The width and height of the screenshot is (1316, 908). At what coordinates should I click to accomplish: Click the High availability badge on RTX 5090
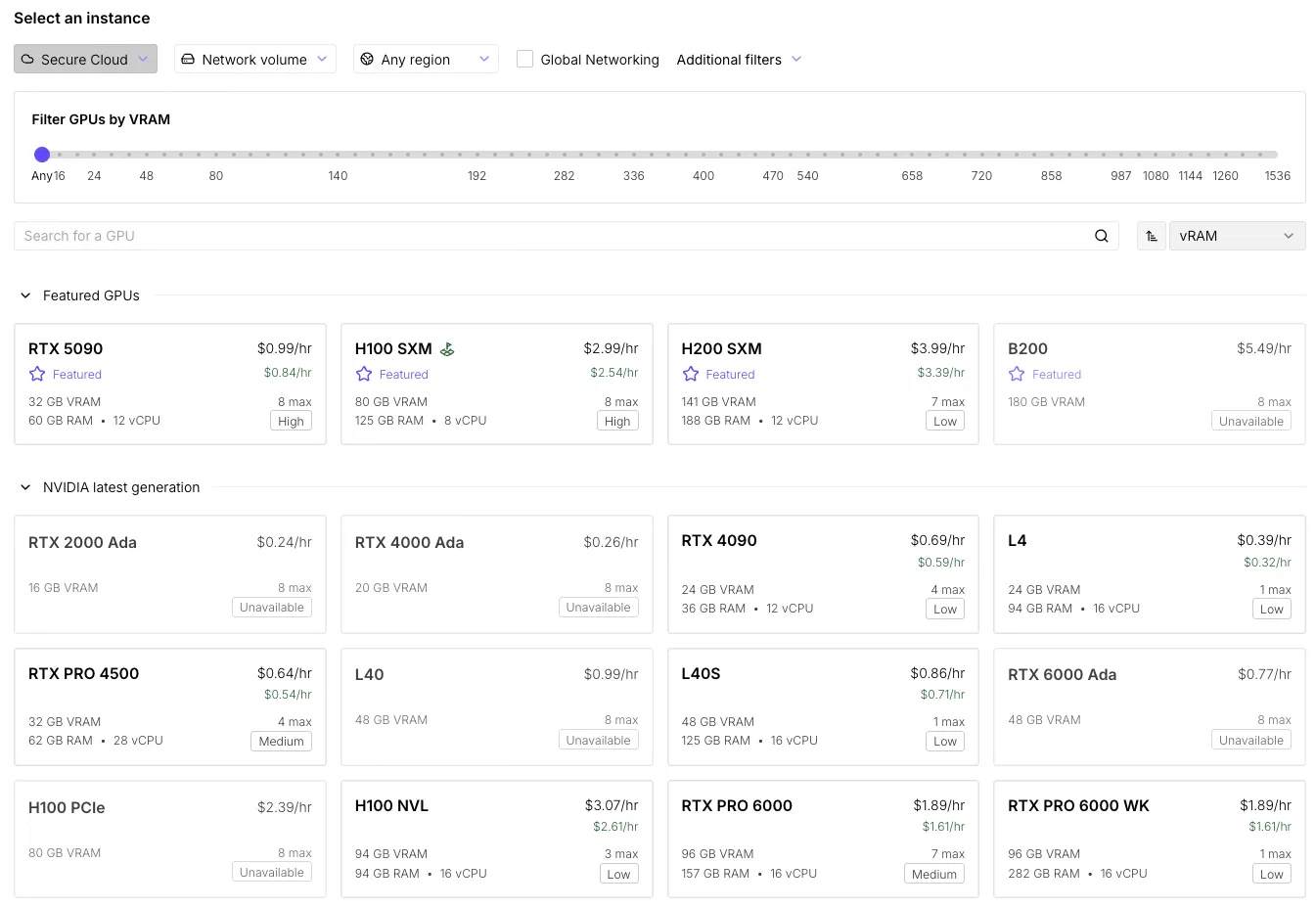click(291, 421)
